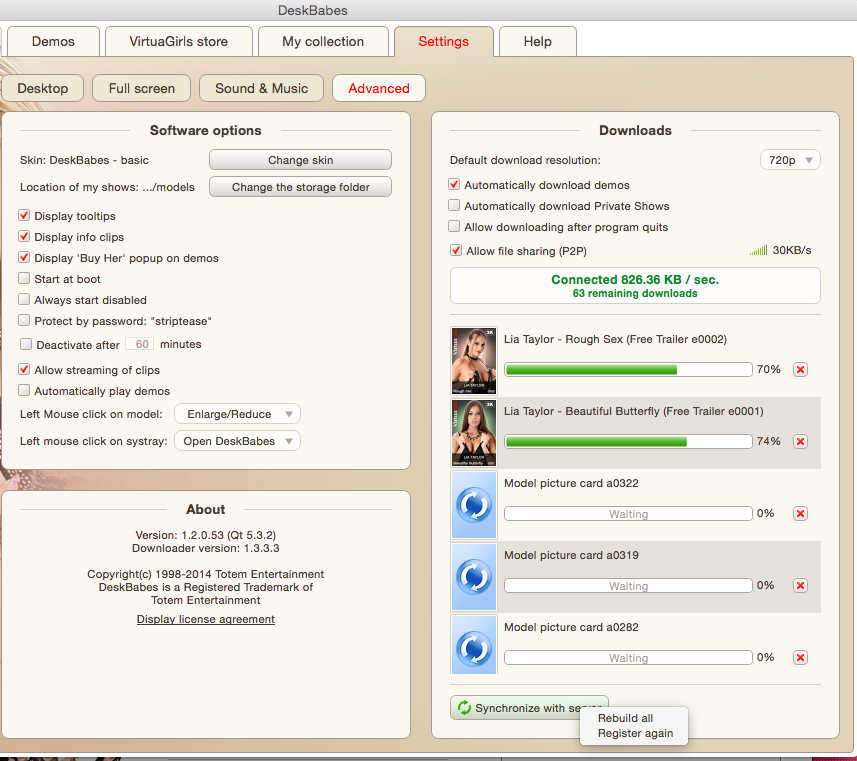Enable Always start disabled
857x761 pixels.
point(24,300)
